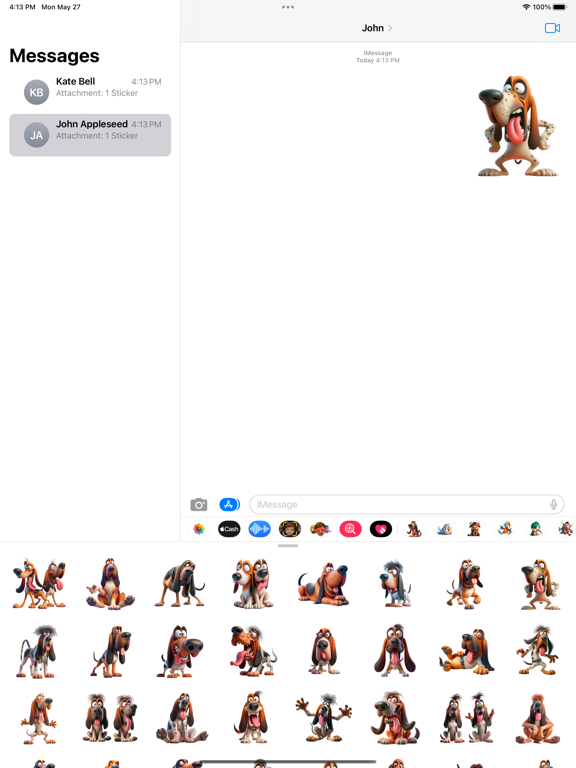Open the camera next to the message field

[198, 504]
